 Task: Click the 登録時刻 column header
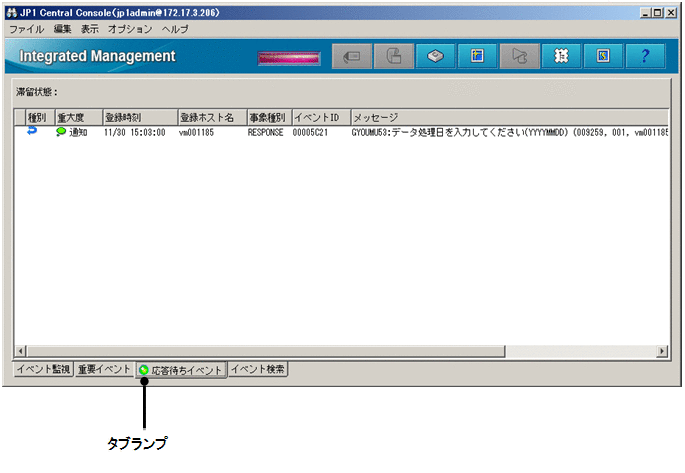141,117
